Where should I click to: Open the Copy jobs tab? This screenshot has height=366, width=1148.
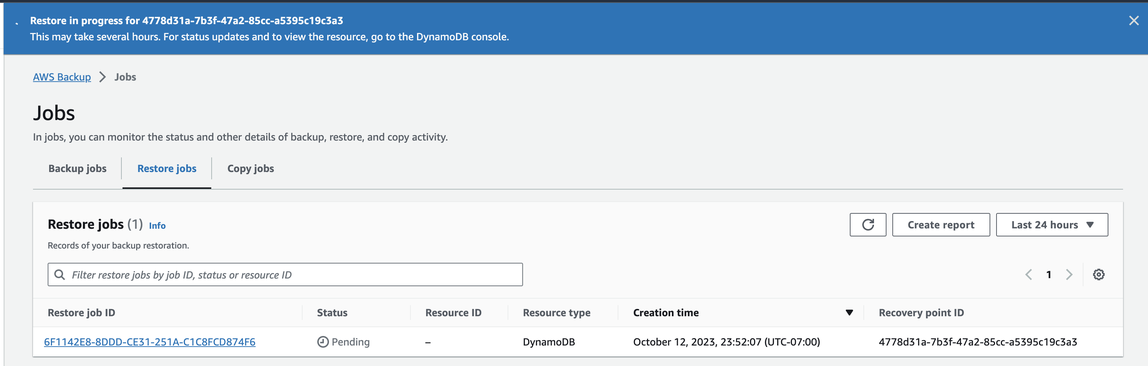[x=251, y=168]
